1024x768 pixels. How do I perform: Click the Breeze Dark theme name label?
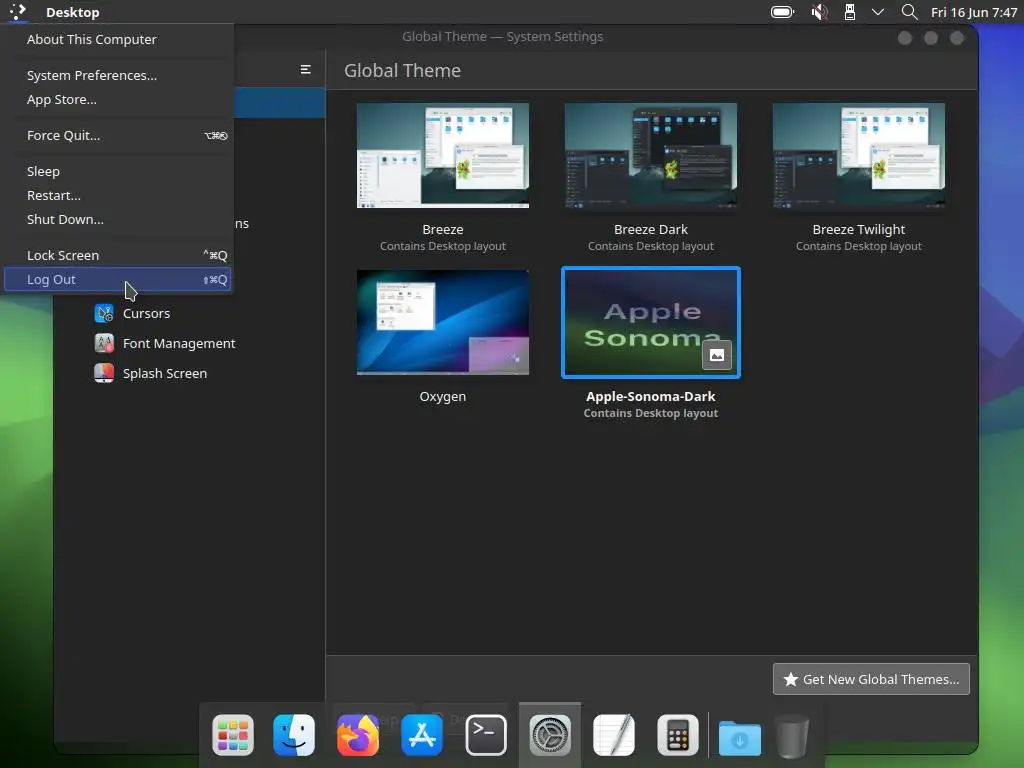[650, 229]
